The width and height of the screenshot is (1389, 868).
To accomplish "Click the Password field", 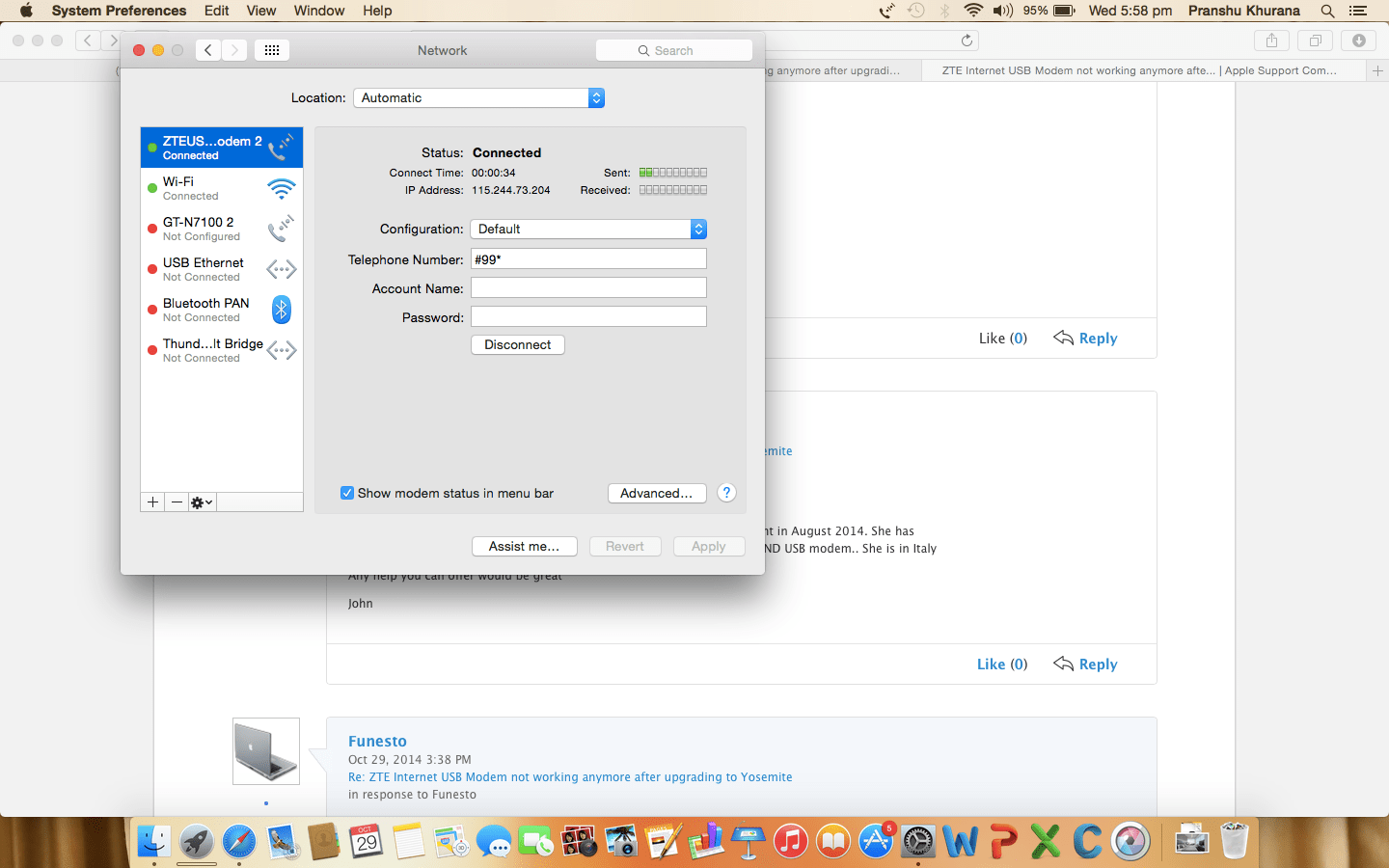I will click(x=588, y=316).
